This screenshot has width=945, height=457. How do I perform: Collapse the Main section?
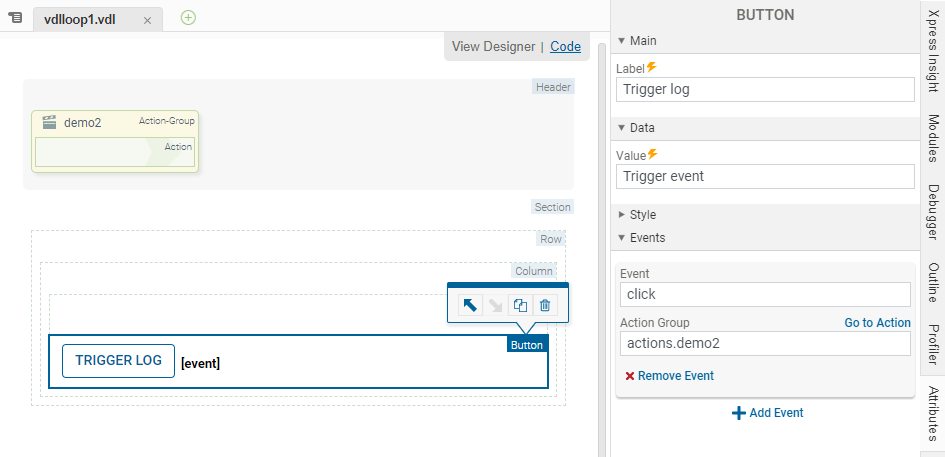621,41
